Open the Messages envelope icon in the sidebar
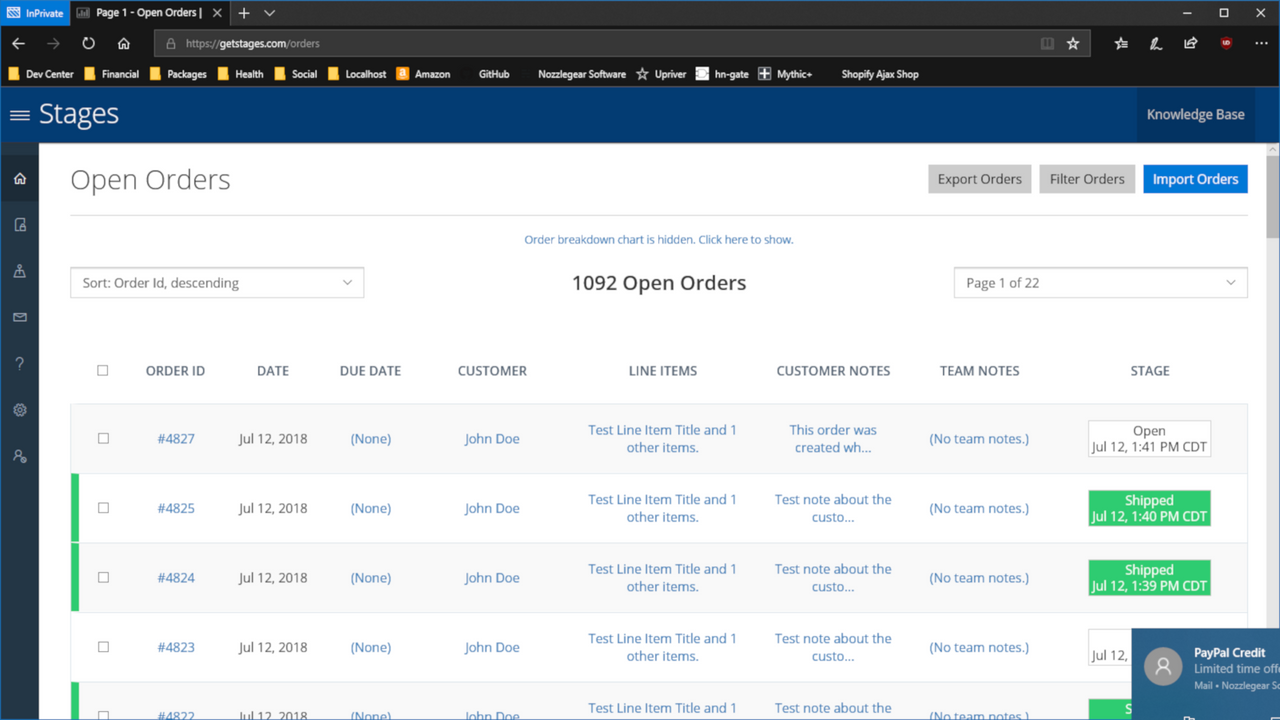Image resolution: width=1280 pixels, height=720 pixels. tap(19, 317)
